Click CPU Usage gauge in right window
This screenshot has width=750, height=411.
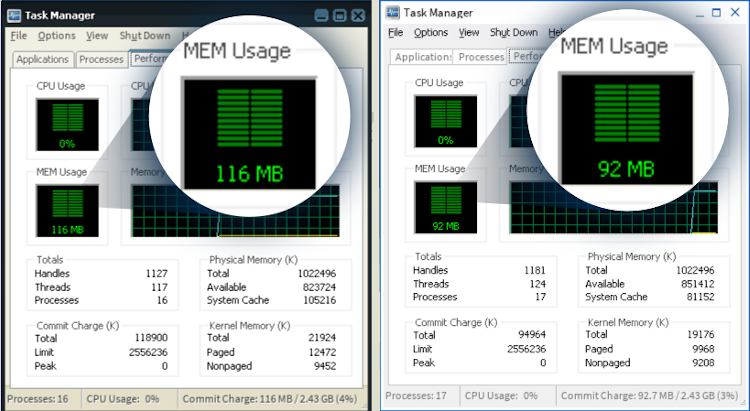tap(446, 122)
